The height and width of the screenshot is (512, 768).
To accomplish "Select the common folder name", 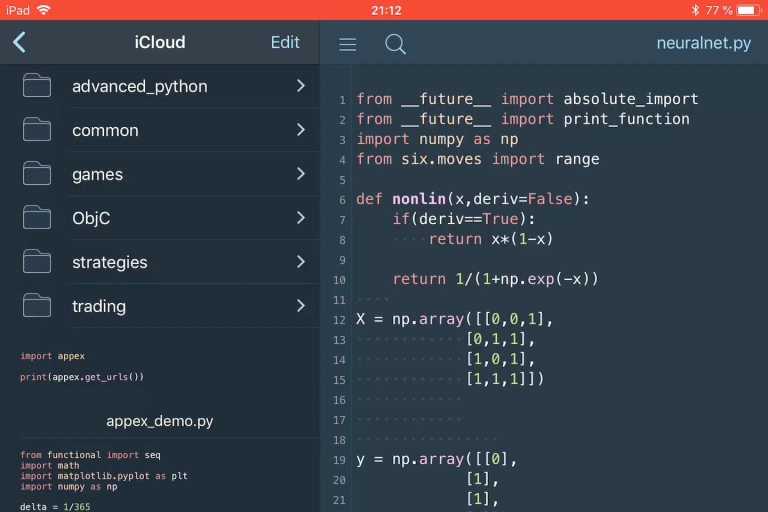I will pyautogui.click(x=105, y=131).
